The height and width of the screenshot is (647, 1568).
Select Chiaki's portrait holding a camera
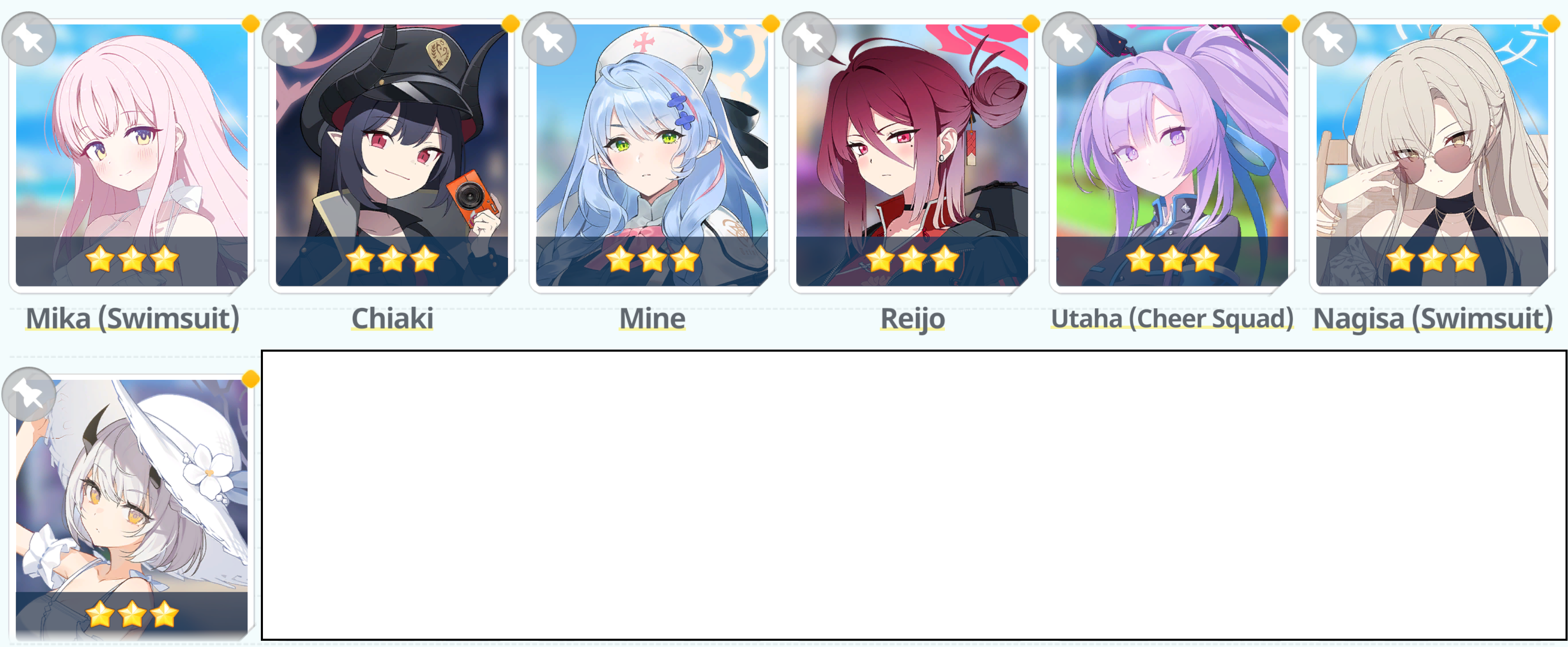coord(391,155)
